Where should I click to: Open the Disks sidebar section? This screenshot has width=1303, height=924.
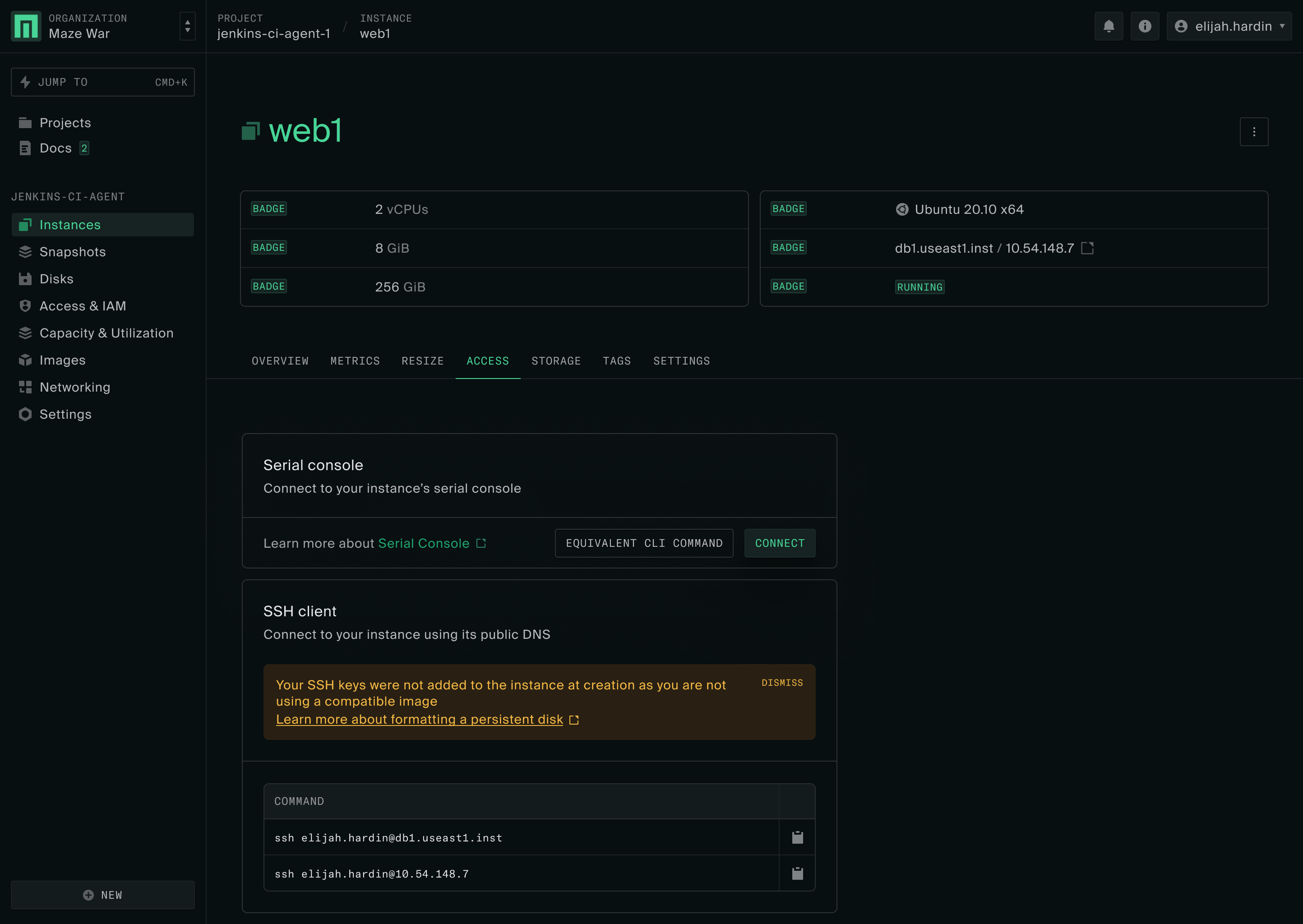[56, 279]
